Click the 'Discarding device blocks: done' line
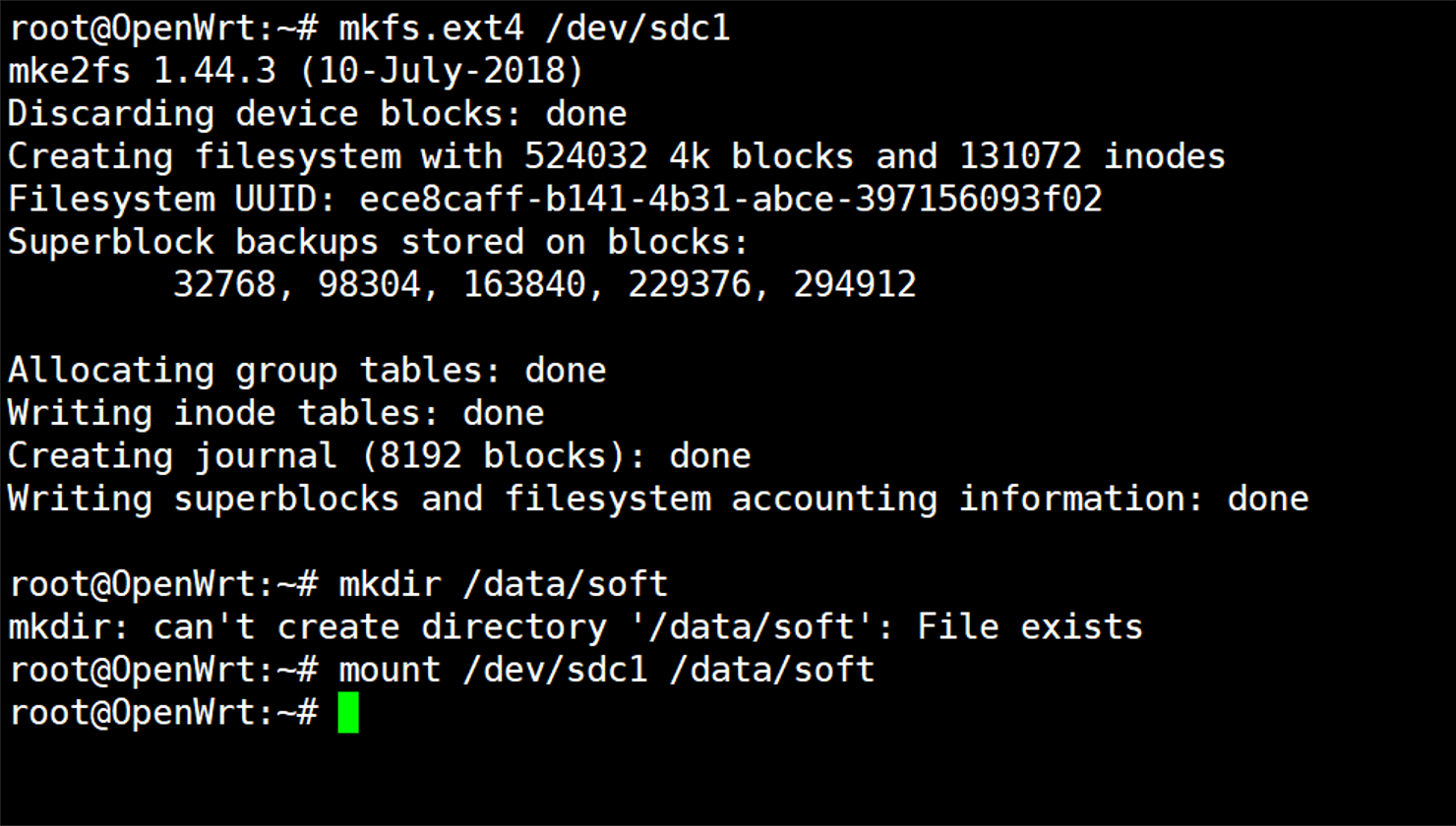The width and height of the screenshot is (1456, 826). (x=317, y=114)
